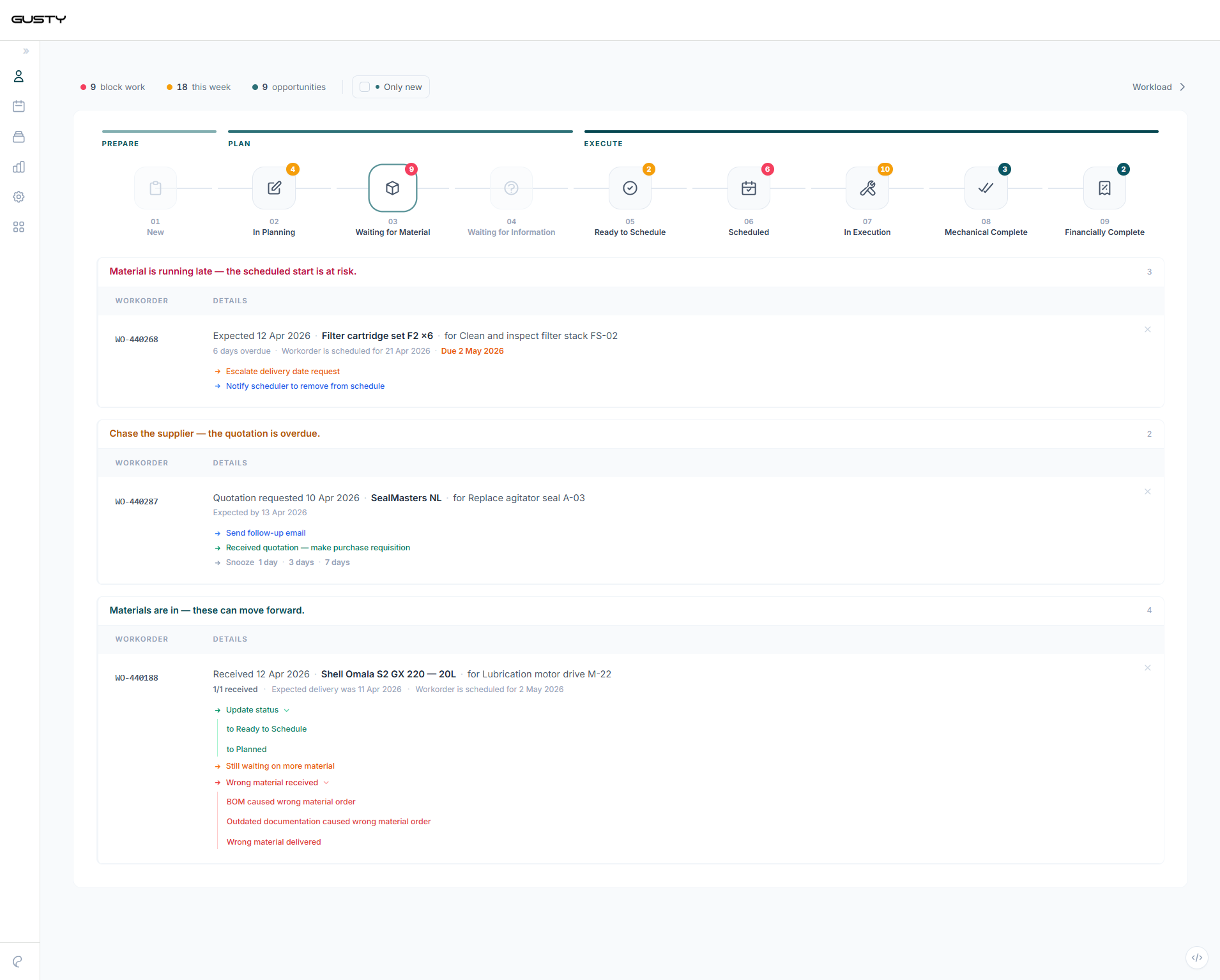Click the red 6 badge on Scheduled
The image size is (1220, 980).
768,169
